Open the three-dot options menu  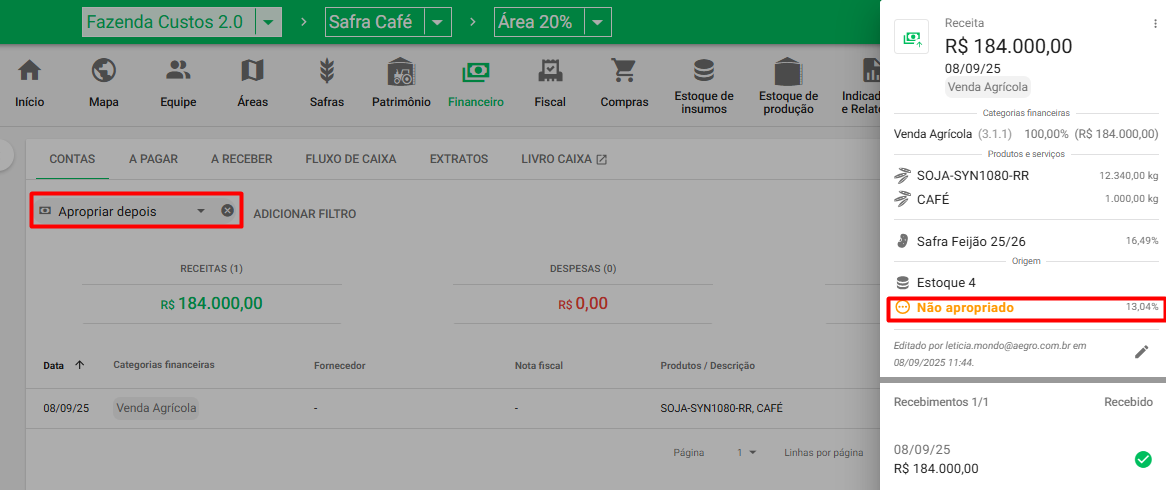pyautogui.click(x=1155, y=24)
